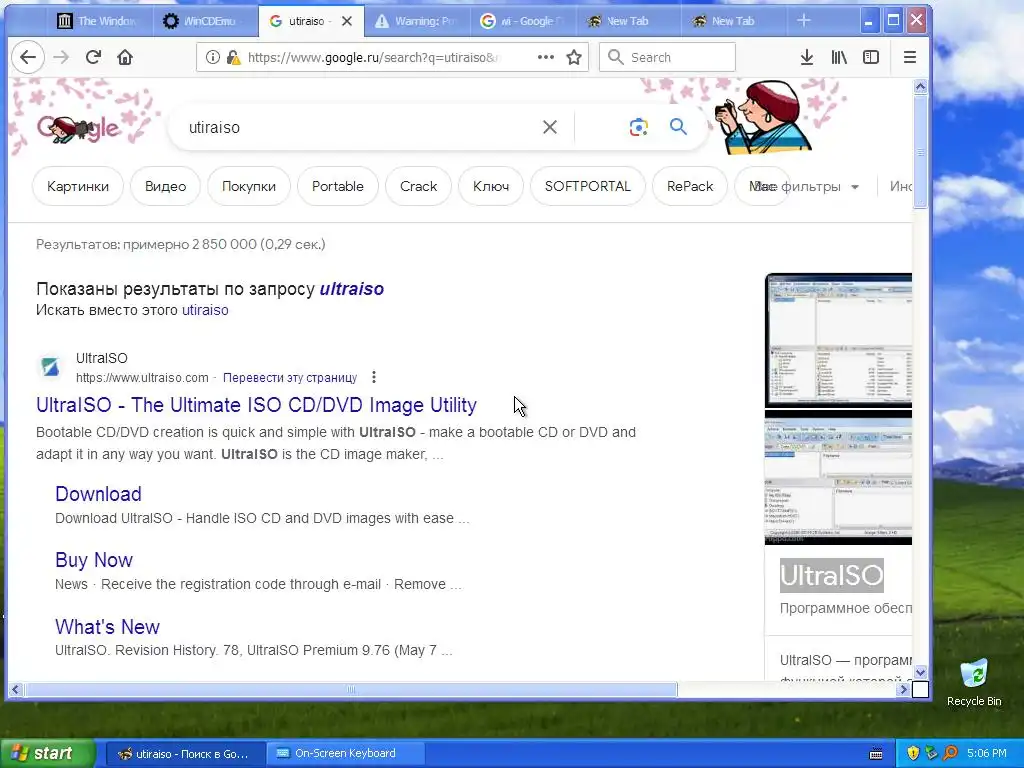Image resolution: width=1024 pixels, height=768 pixels.
Task: Open a new browser tab
Action: pos(804,21)
